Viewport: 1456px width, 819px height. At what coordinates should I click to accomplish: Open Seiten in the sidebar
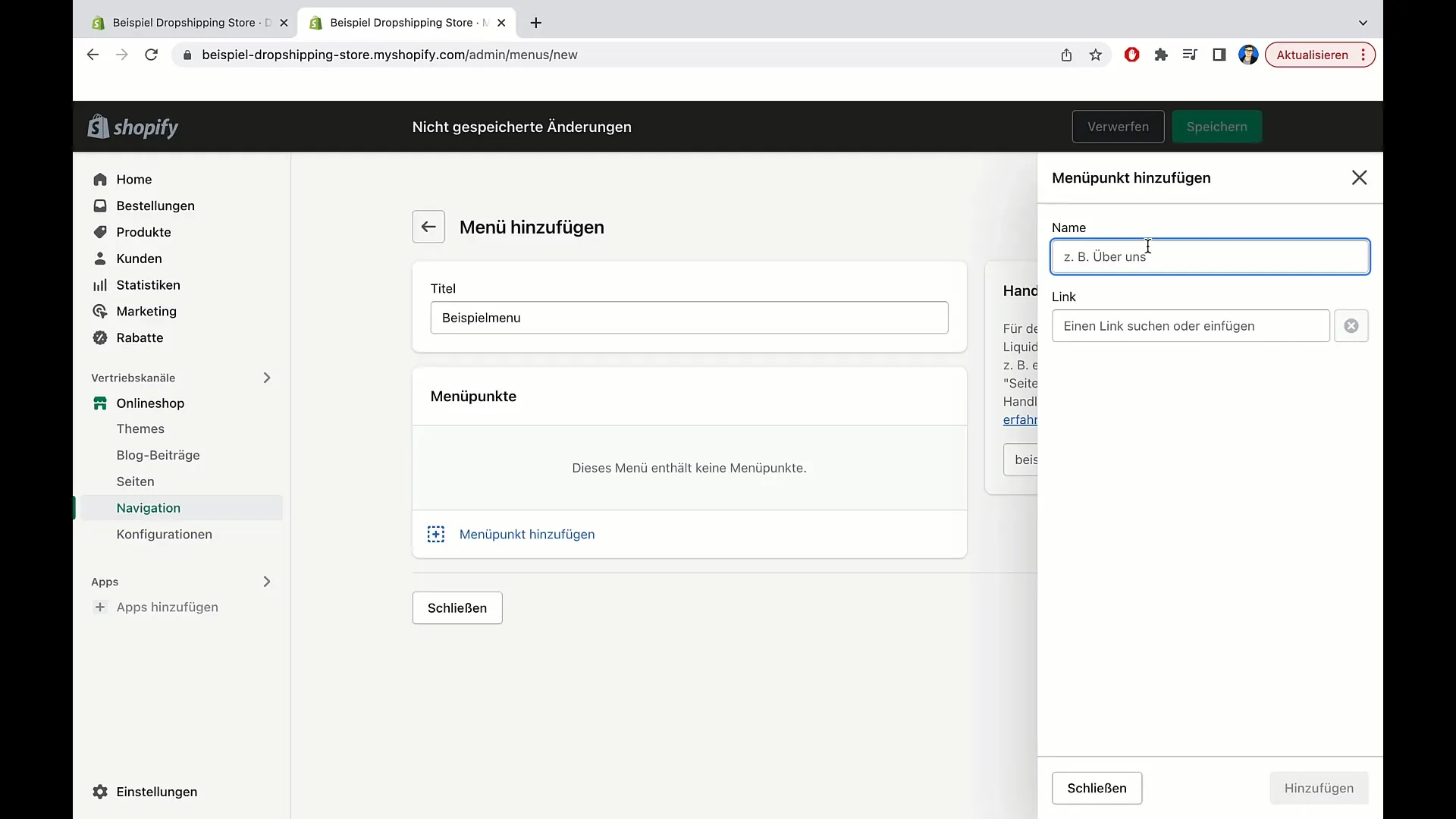136,482
